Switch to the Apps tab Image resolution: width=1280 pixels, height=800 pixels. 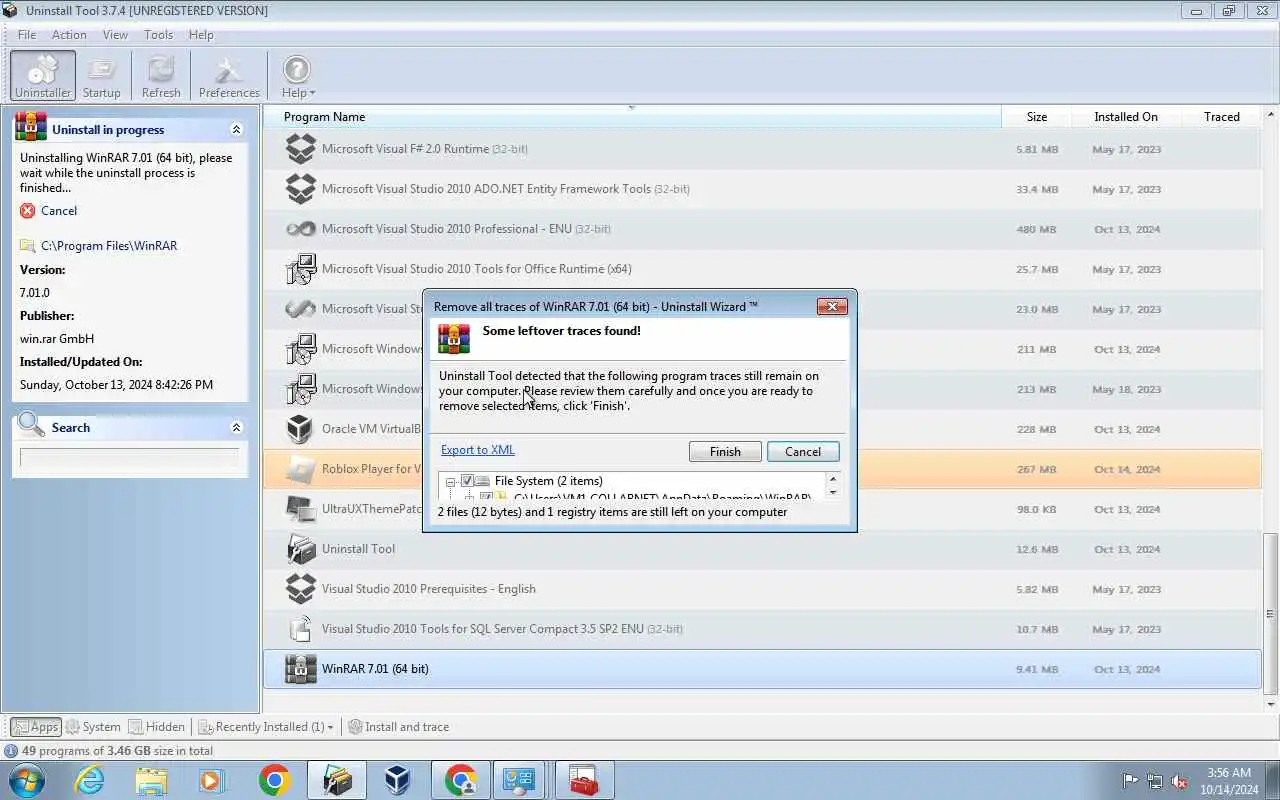(36, 727)
